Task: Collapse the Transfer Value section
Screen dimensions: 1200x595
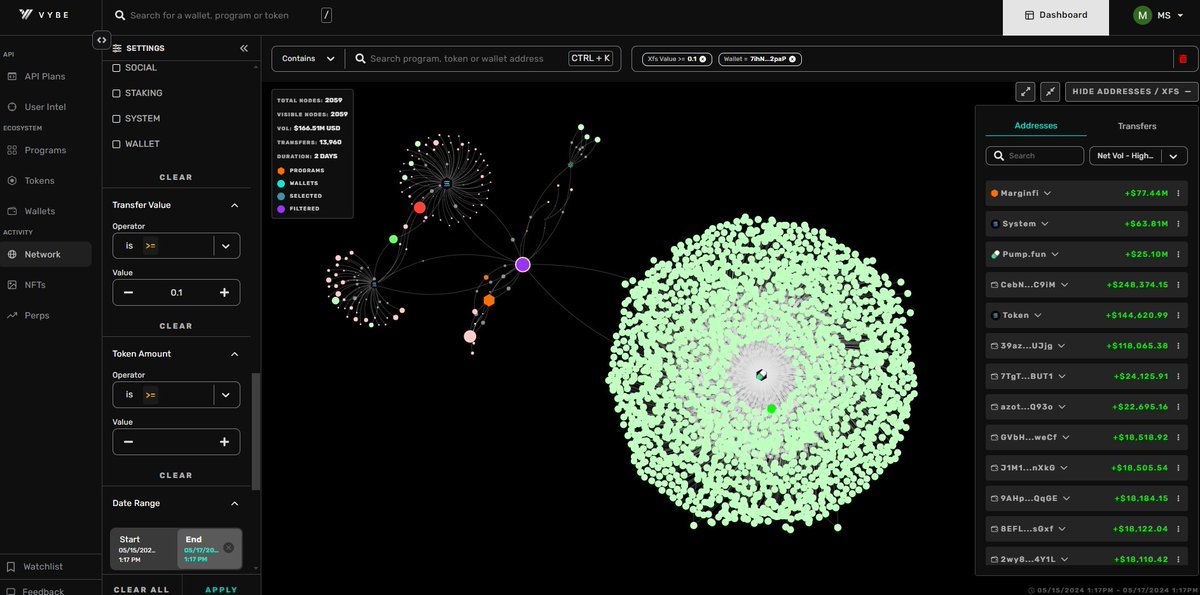Action: [x=234, y=205]
